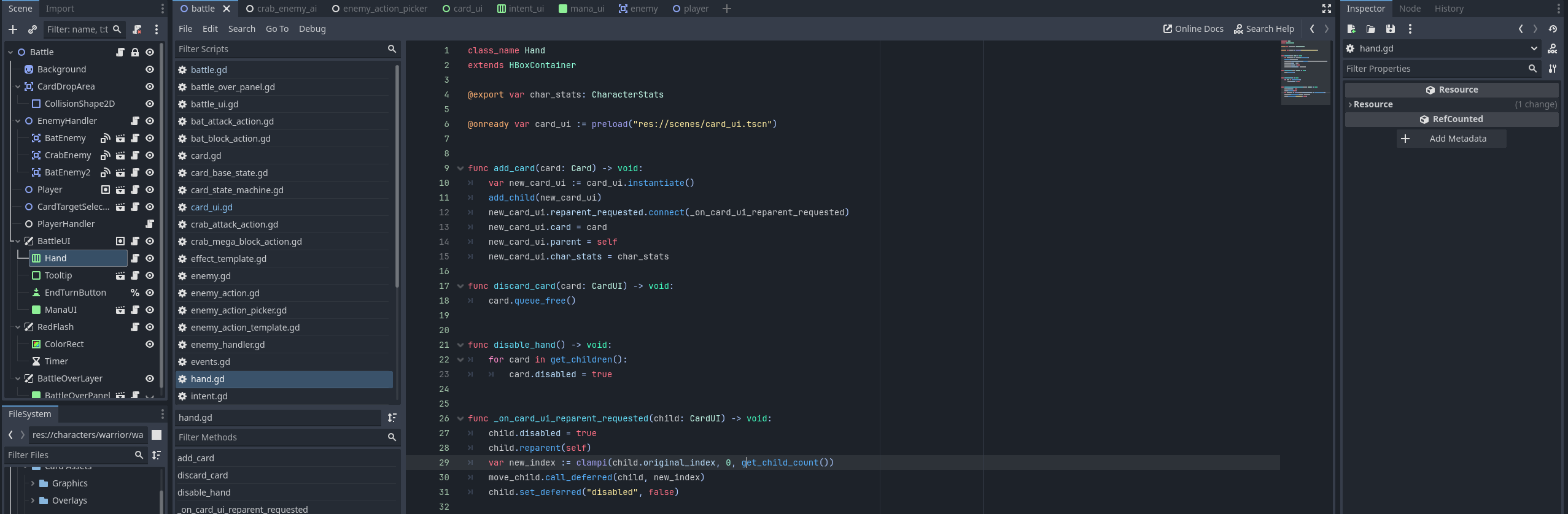Fold the add_card function at line 9
1568x514 pixels.
[460, 168]
